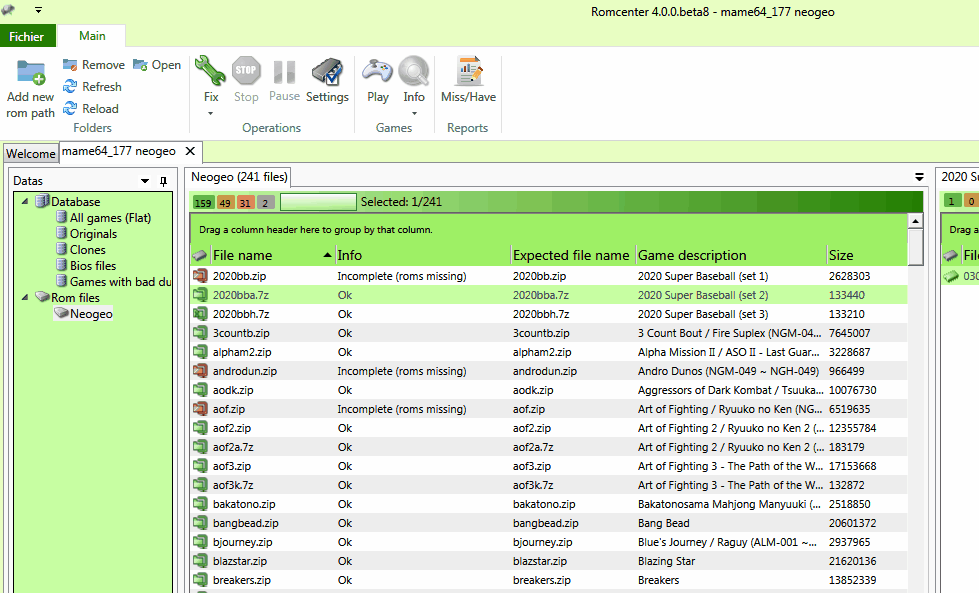
Task: Open the Fichier menu
Action: click(x=28, y=37)
